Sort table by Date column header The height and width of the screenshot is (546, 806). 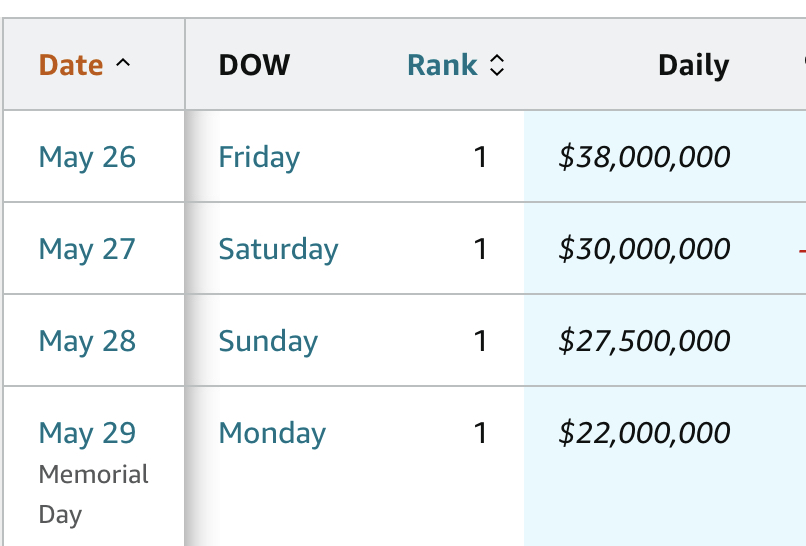pyautogui.click(x=71, y=65)
